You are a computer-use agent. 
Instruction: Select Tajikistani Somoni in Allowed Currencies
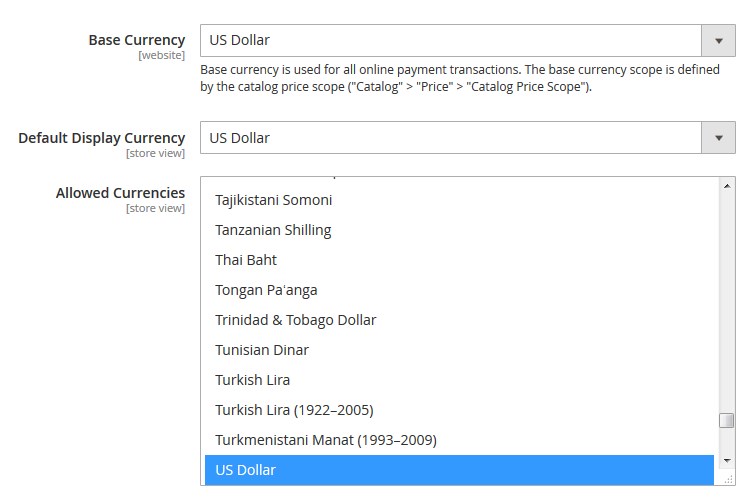coord(459,200)
